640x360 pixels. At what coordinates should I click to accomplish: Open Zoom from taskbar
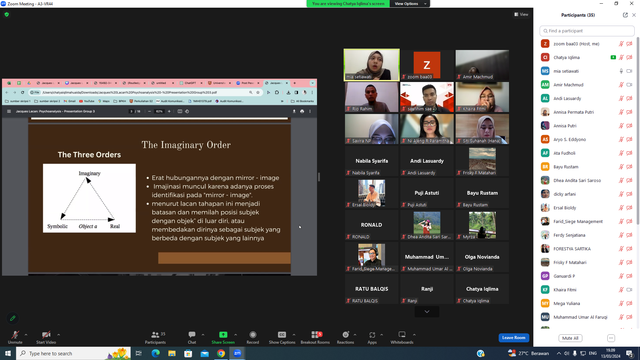[237, 353]
